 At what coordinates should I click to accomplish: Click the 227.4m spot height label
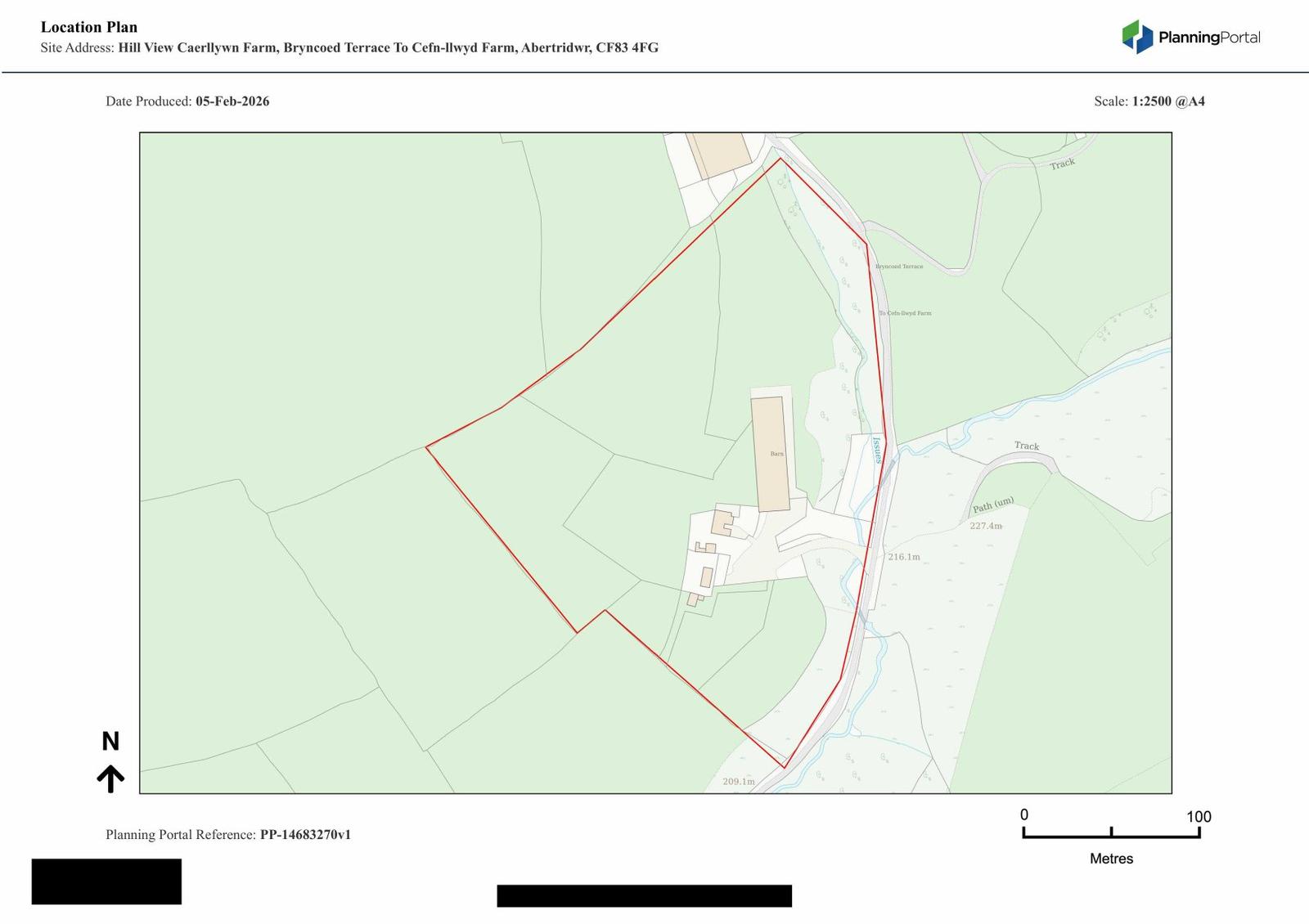click(986, 526)
